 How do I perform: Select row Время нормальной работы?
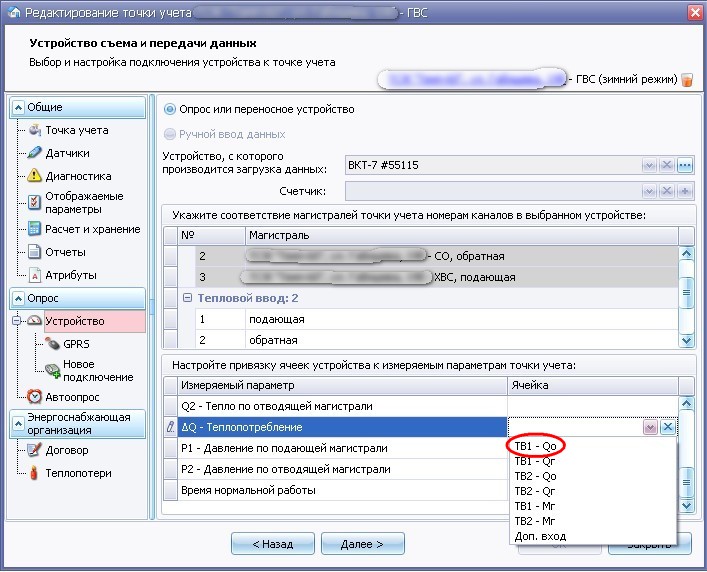342,490
